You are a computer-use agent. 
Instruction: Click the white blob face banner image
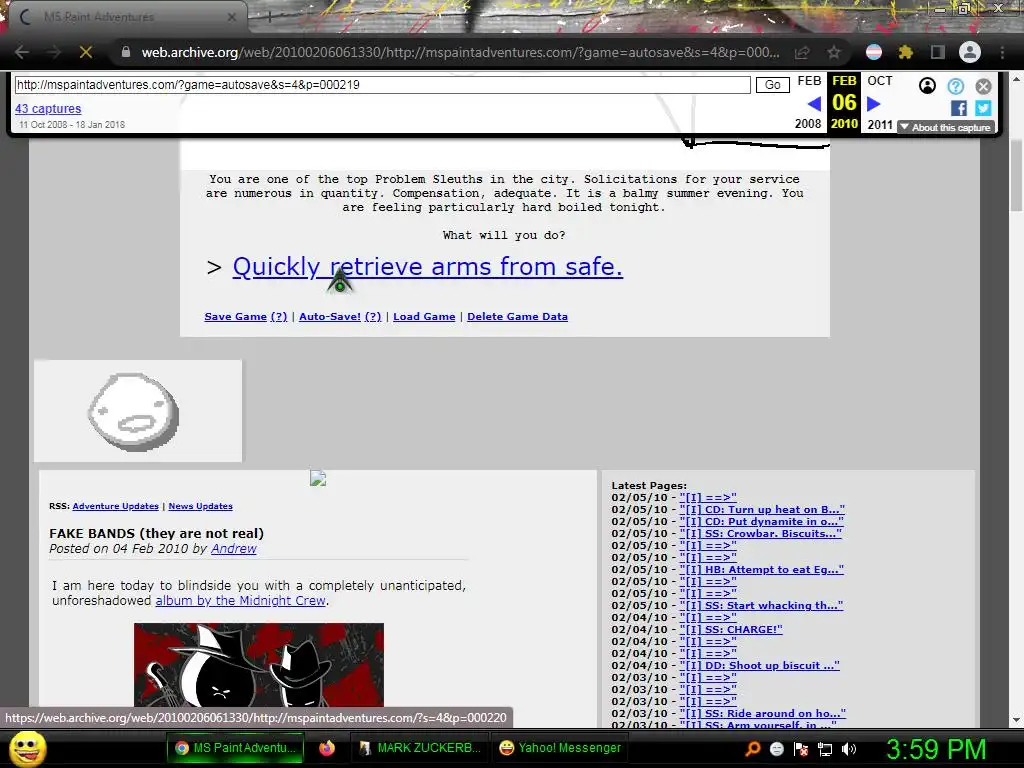click(x=138, y=411)
